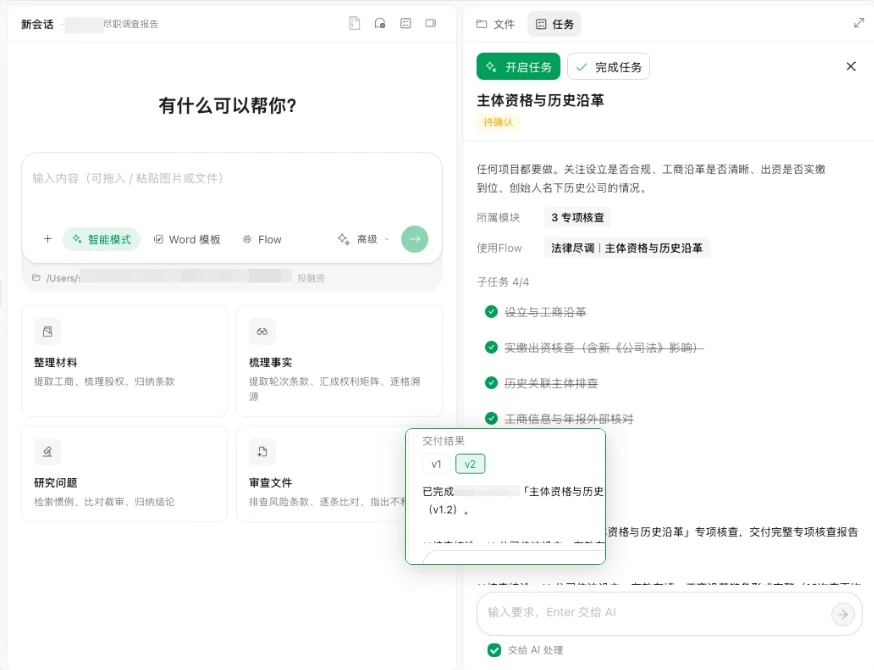The width and height of the screenshot is (874, 670).
Task: Expand the right panel with the arrows icon
Action: 859,23
